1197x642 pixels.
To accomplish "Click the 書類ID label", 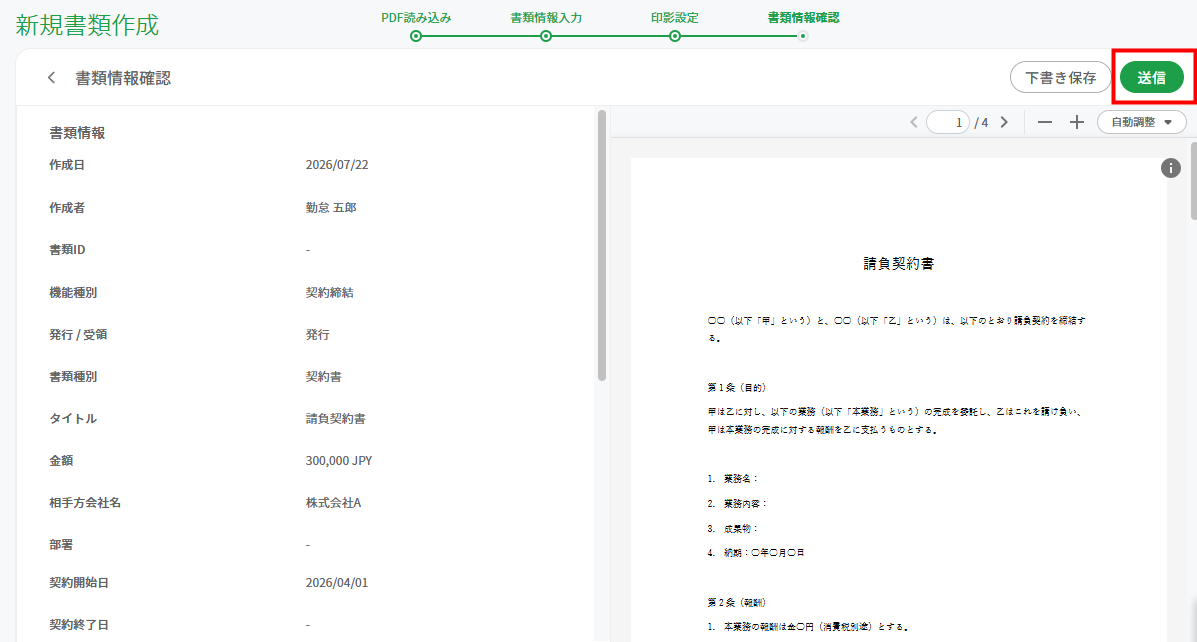I will tap(67, 250).
